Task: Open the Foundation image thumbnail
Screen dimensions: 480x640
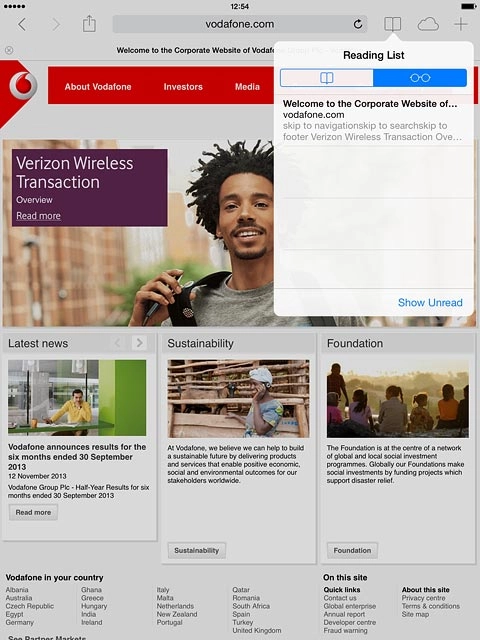Action: click(x=398, y=399)
